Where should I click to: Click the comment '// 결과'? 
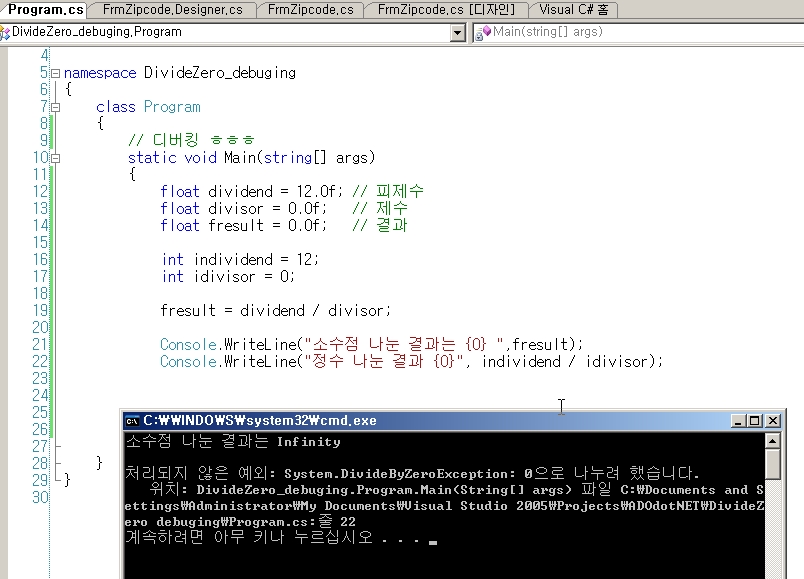coord(380,226)
